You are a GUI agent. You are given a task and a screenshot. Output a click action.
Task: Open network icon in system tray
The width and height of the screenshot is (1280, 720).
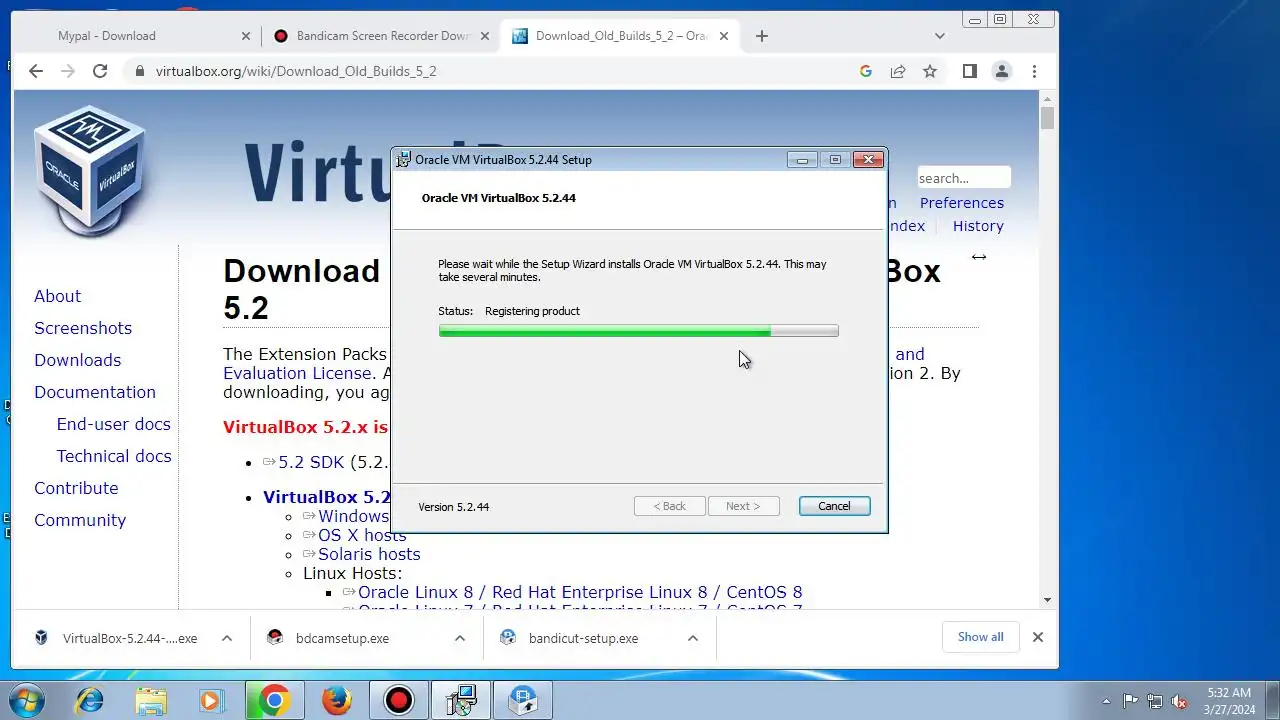[1155, 701]
